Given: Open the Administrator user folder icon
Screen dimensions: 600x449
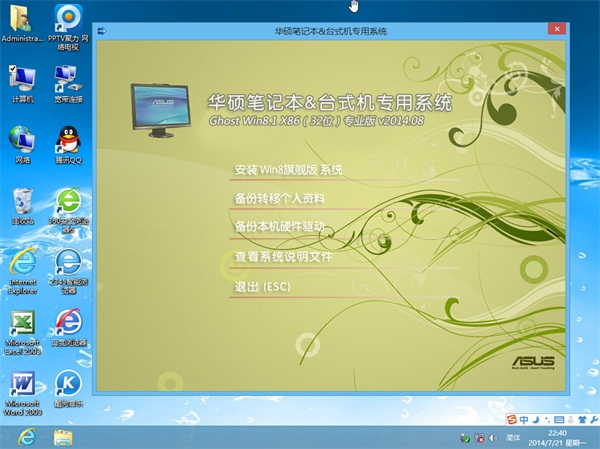Looking at the screenshot, I should click(22, 20).
